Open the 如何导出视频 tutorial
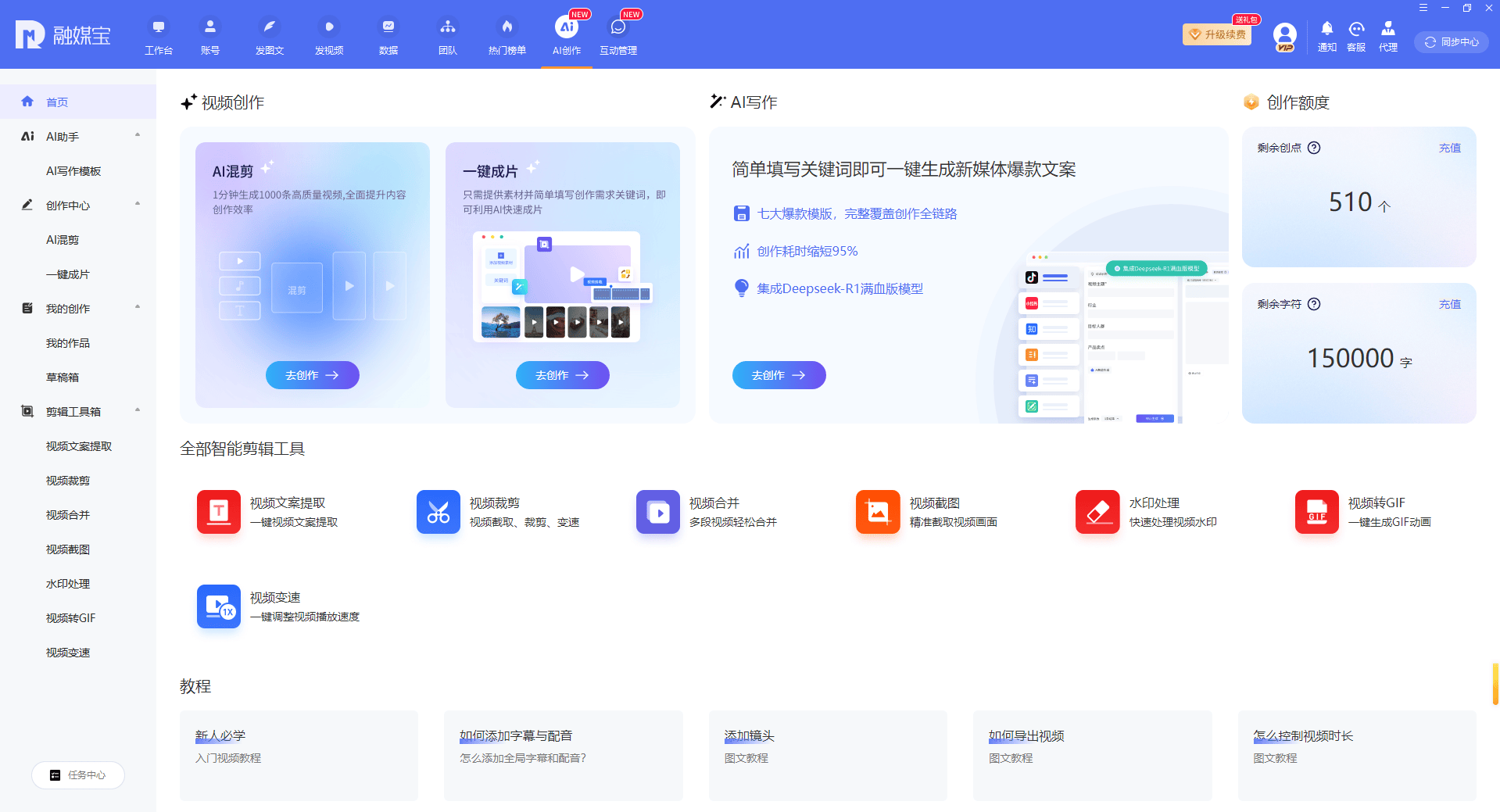The image size is (1500, 812). pos(1093,755)
